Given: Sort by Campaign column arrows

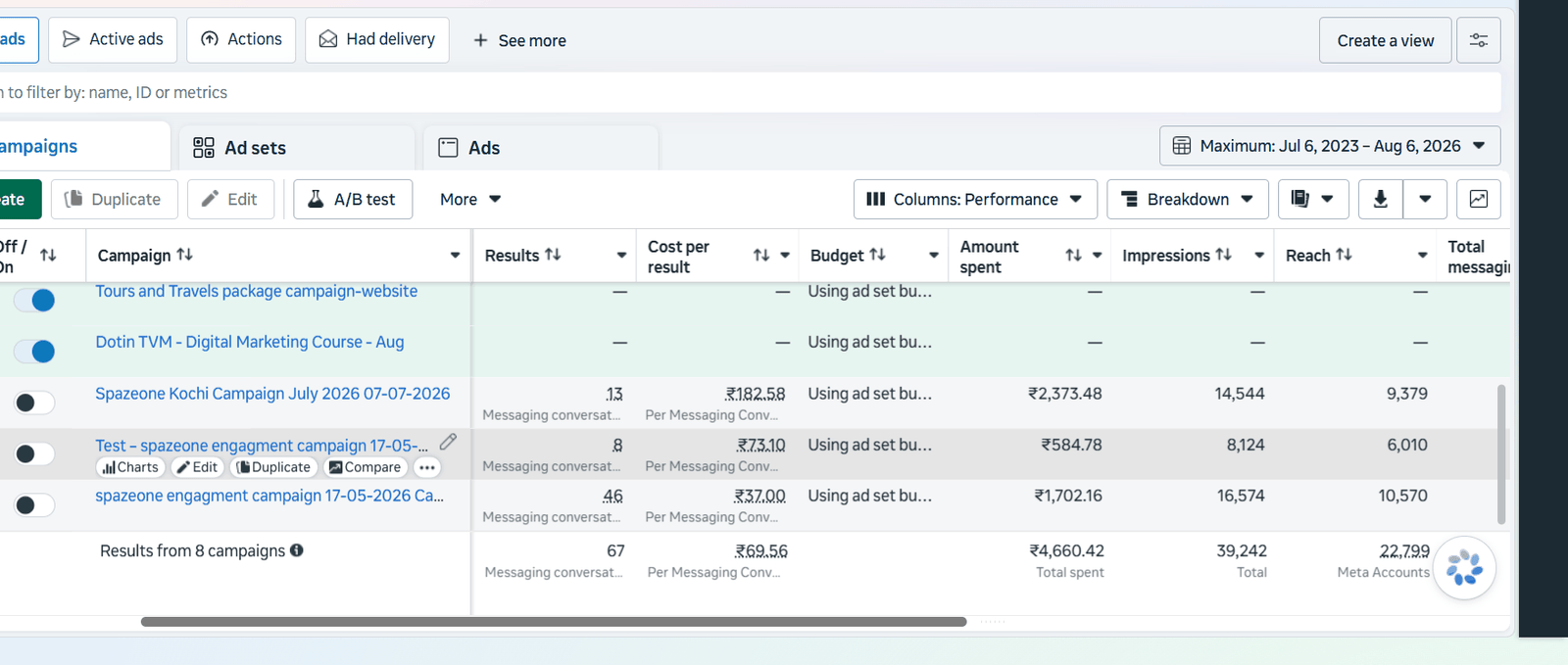Looking at the screenshot, I should [184, 255].
